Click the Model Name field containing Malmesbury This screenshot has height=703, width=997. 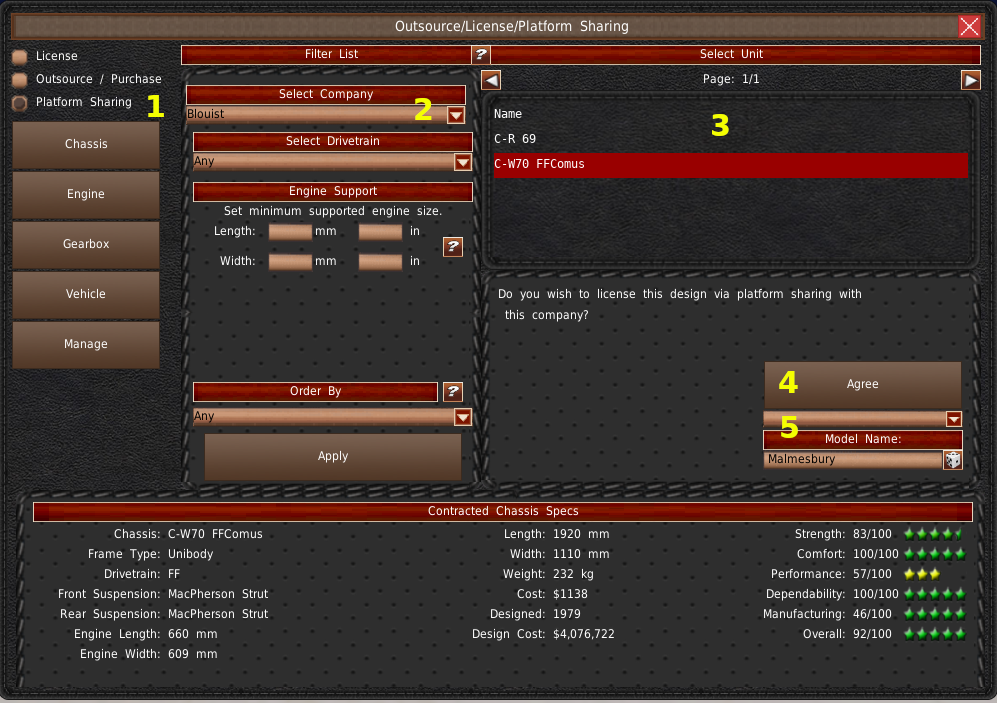click(x=852, y=460)
